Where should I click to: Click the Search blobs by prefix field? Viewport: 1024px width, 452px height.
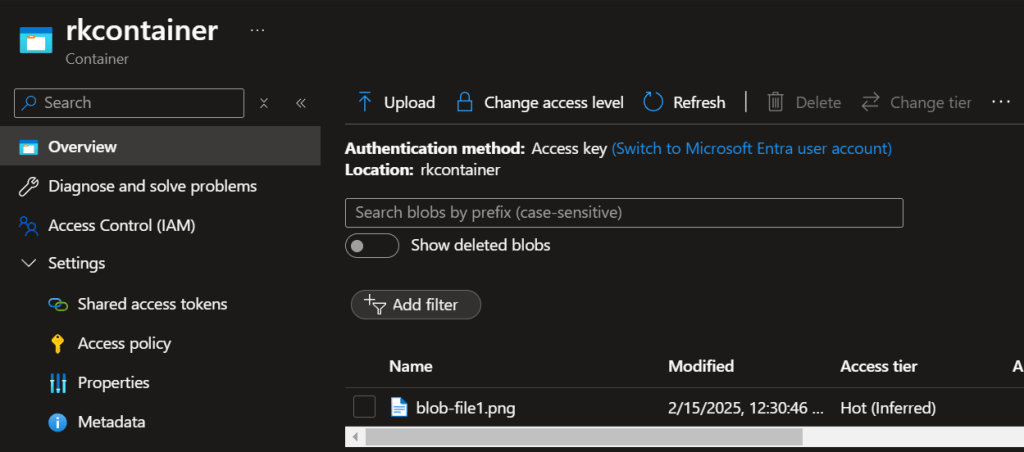(x=623, y=213)
